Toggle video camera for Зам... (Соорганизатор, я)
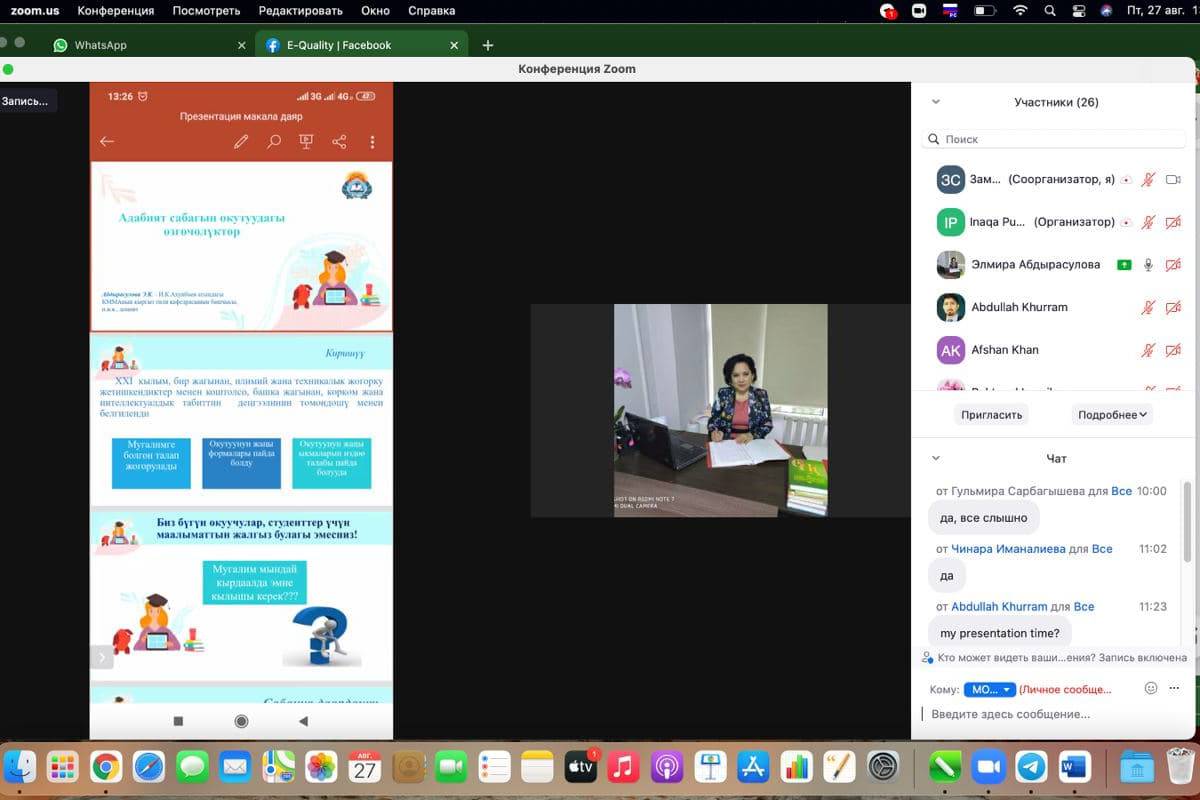 coord(1174,180)
